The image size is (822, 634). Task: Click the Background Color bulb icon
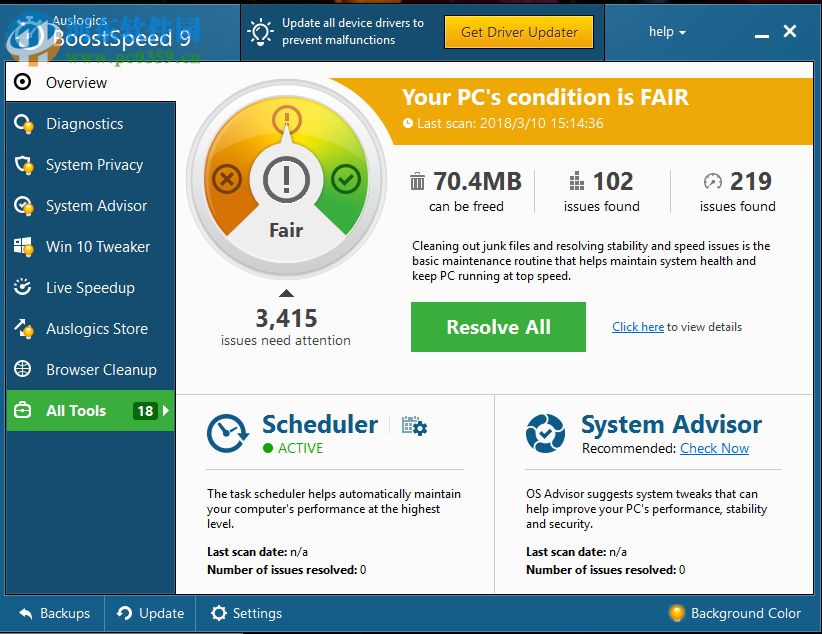pos(677,612)
